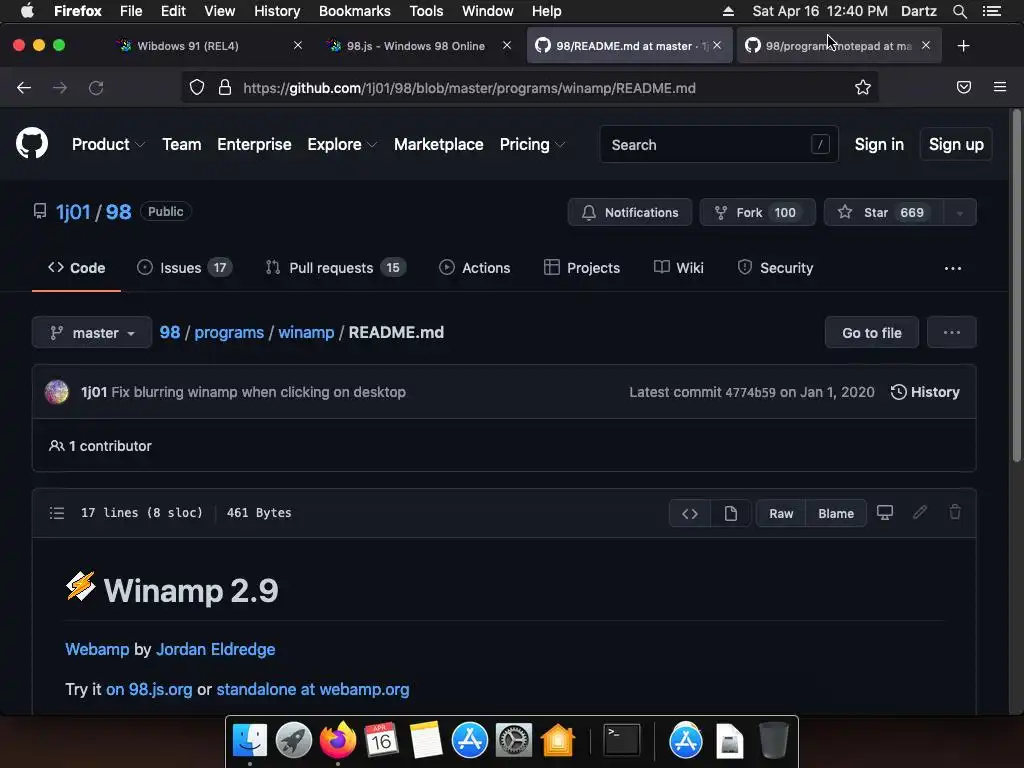
Task: Bookmark this page with the star icon
Action: tap(863, 88)
